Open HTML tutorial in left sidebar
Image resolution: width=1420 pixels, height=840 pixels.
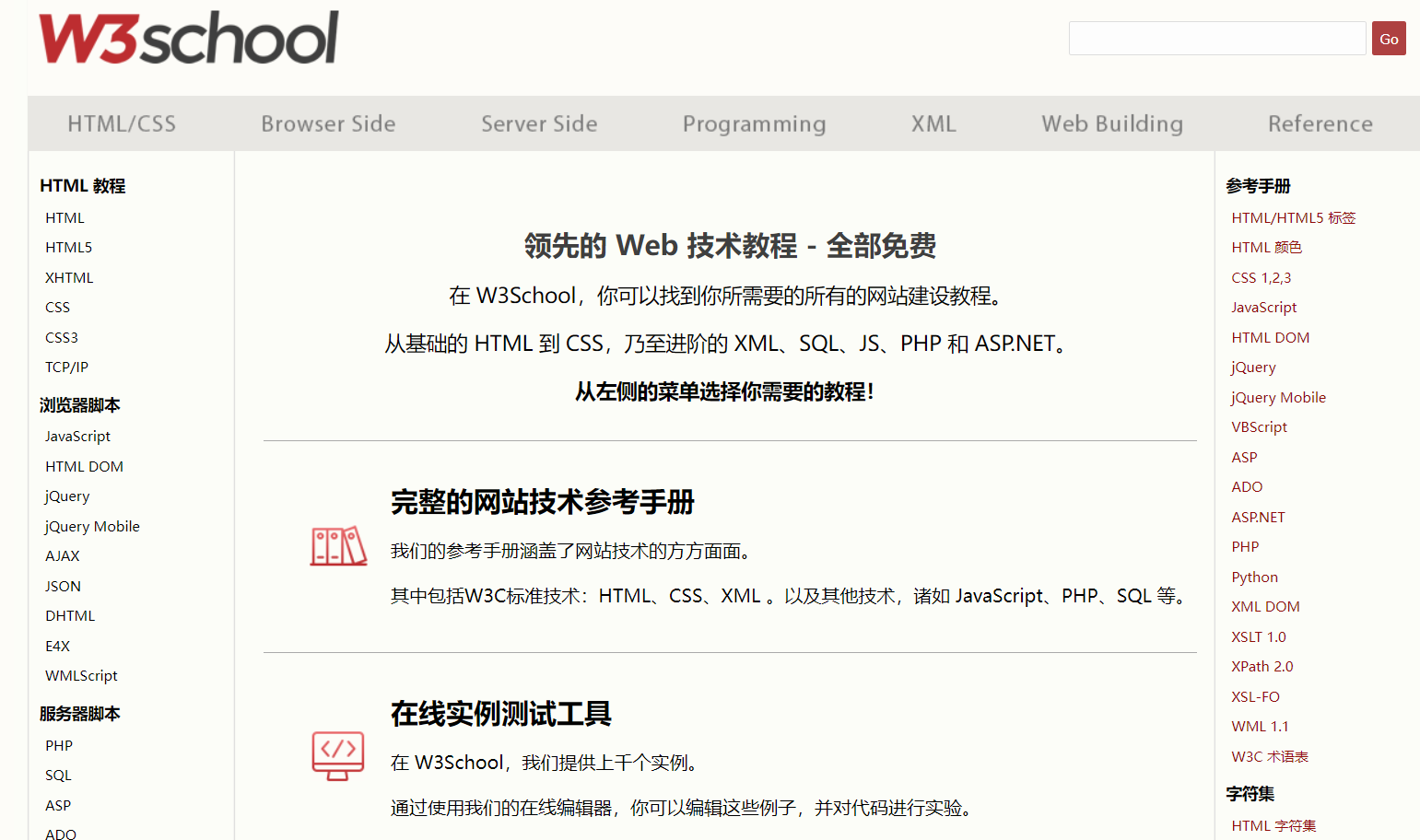pyautogui.click(x=65, y=217)
